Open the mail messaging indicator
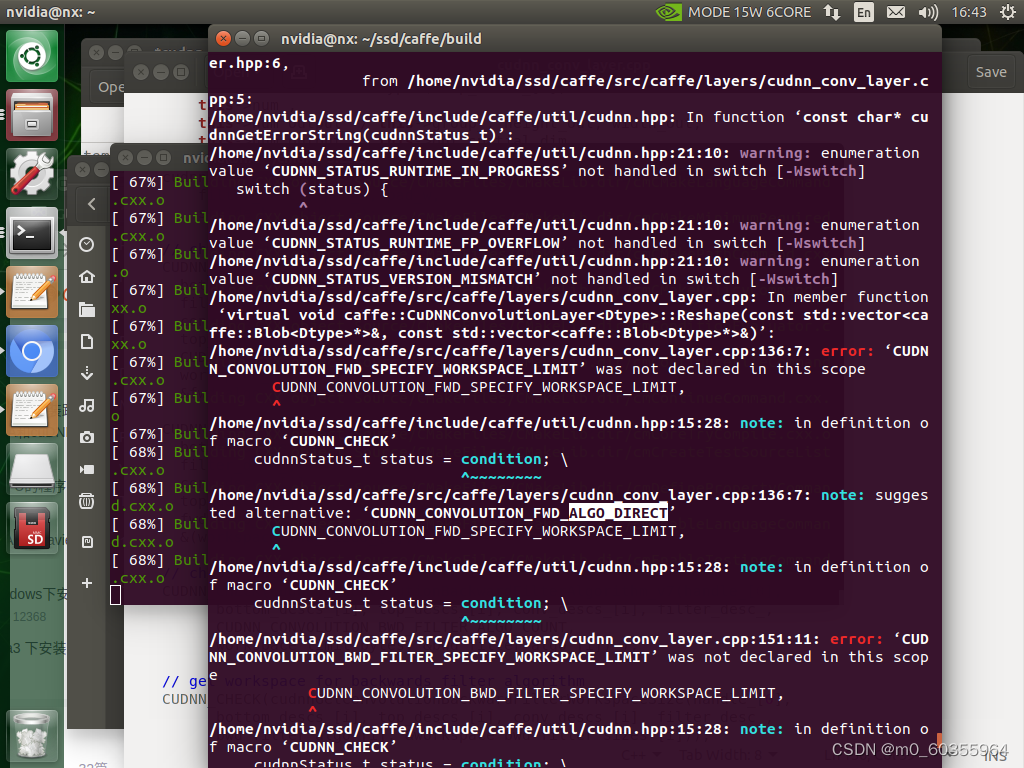 (x=896, y=12)
